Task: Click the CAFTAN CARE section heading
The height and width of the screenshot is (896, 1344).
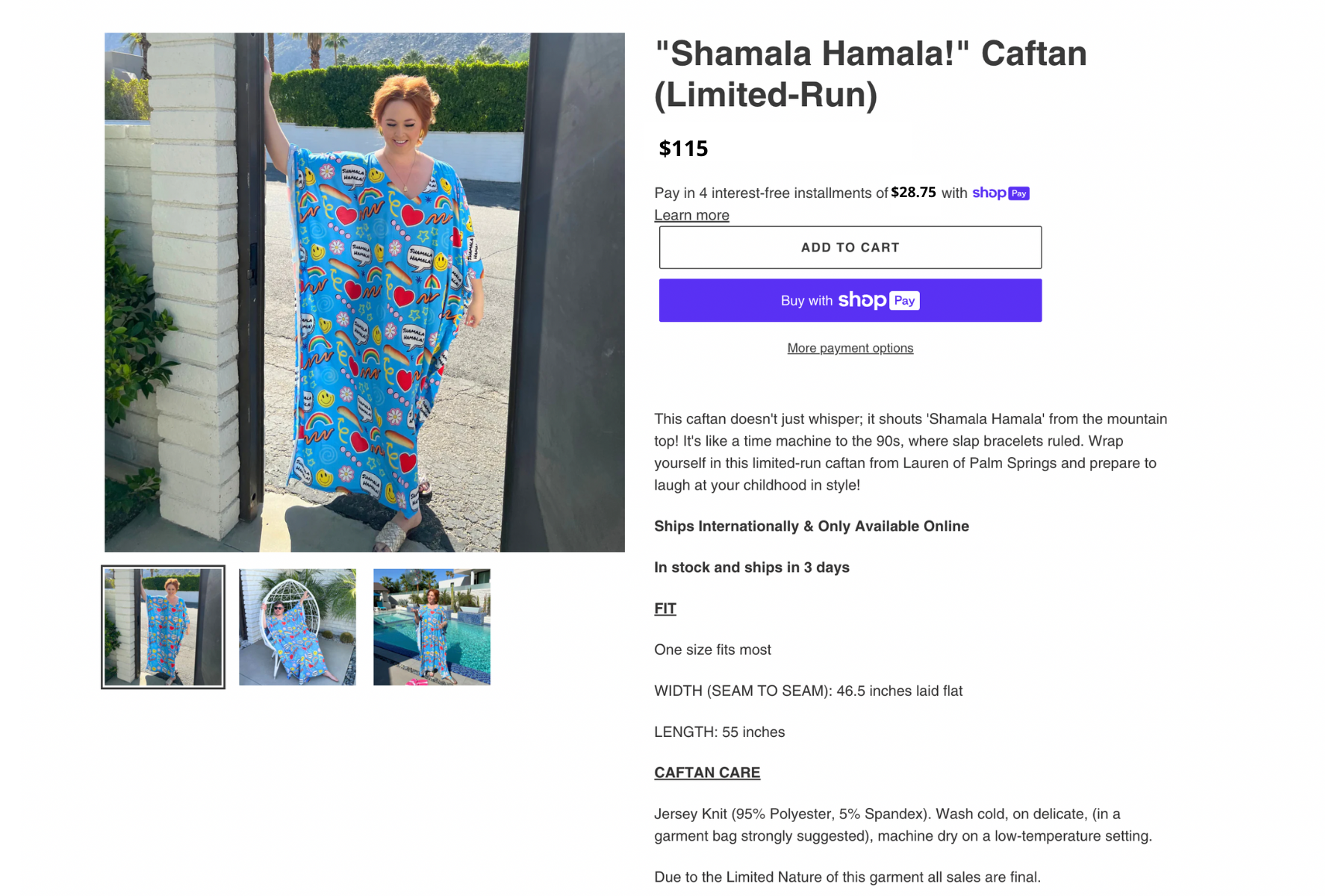Action: point(707,773)
